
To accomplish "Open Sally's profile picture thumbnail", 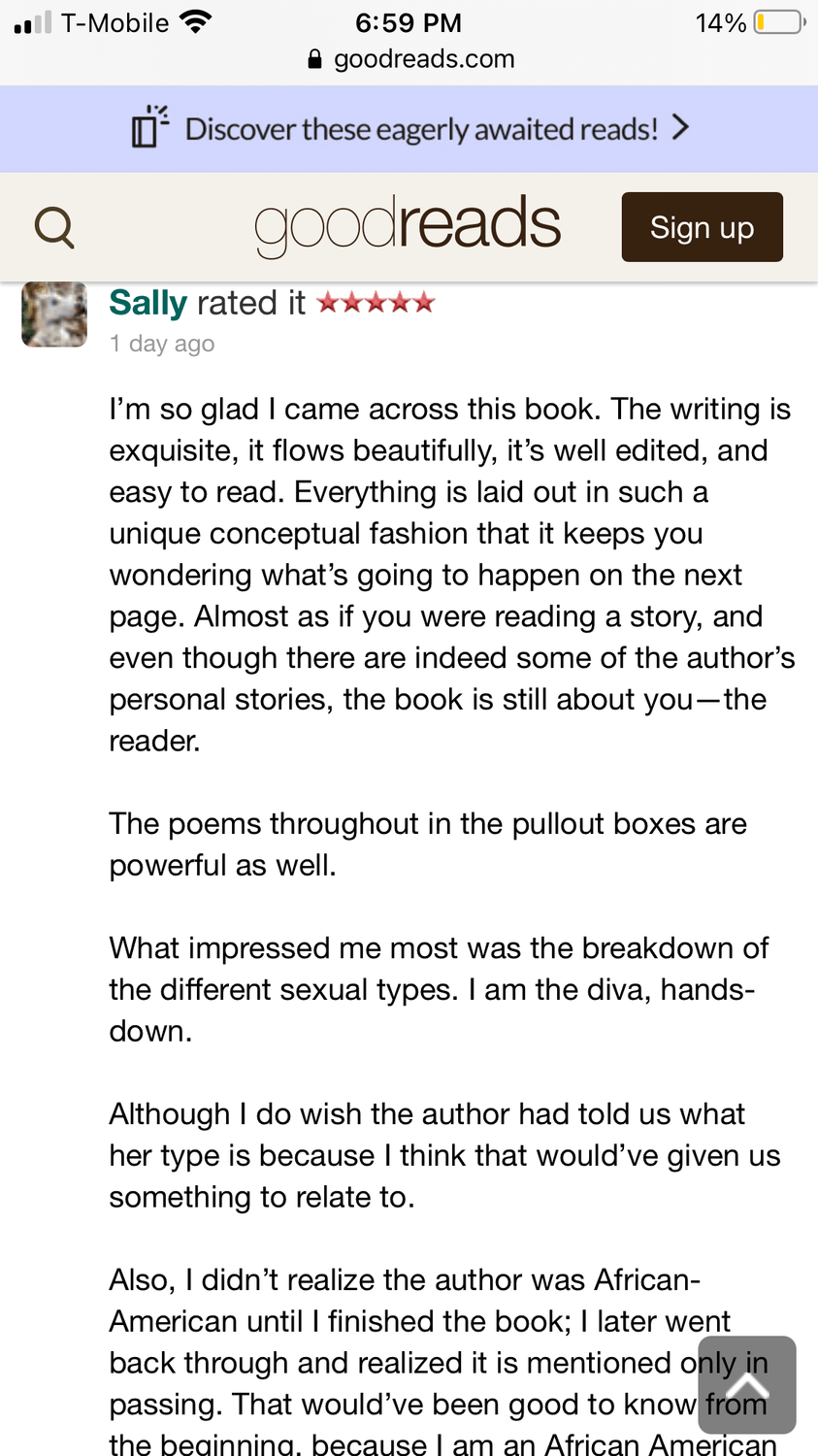I will 54,314.
